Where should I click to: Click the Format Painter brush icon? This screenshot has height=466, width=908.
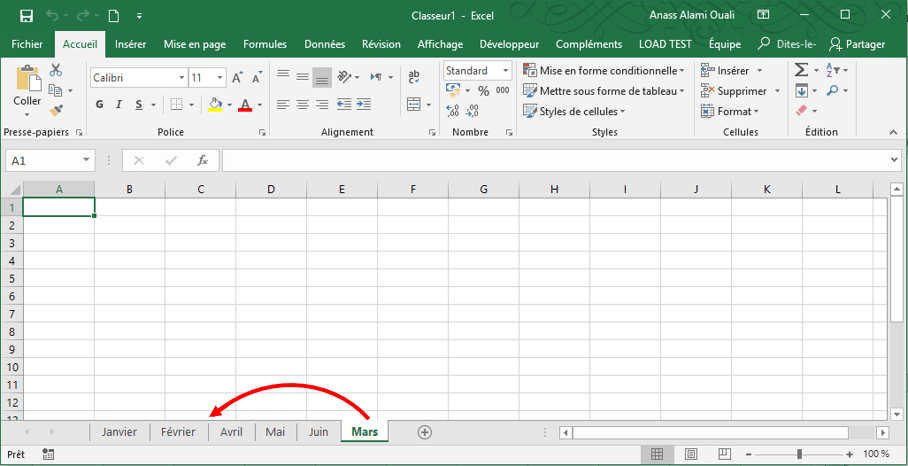[56, 110]
